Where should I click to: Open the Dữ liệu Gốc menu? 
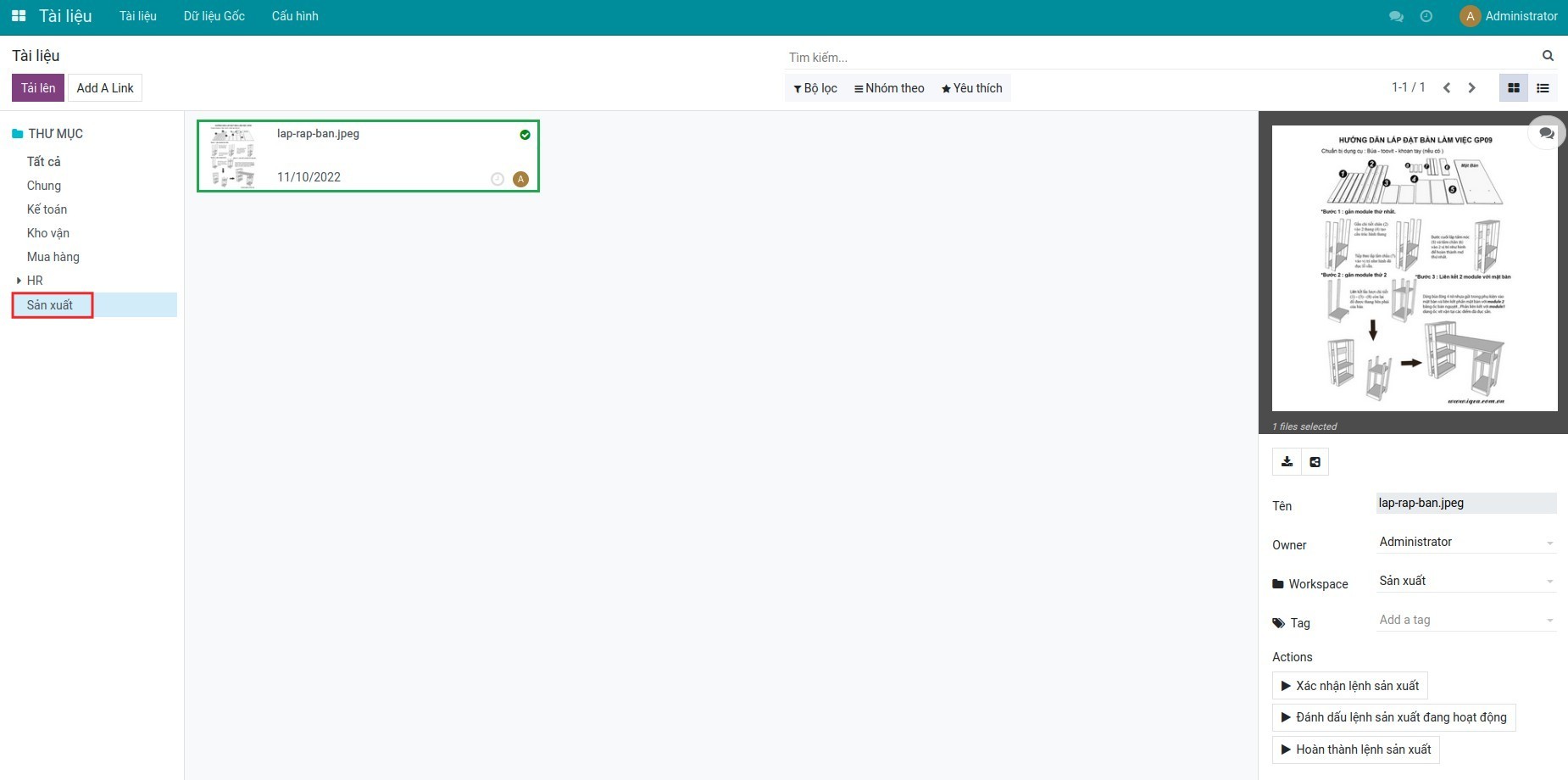coord(214,16)
